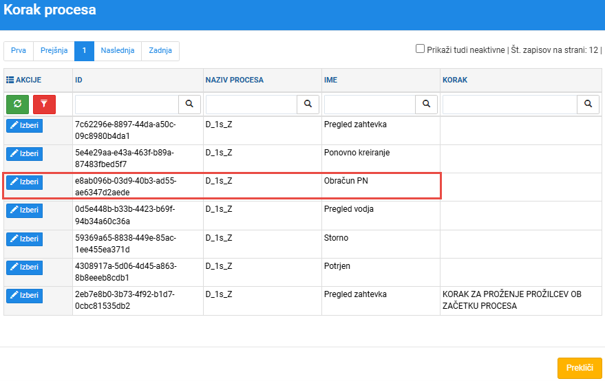The height and width of the screenshot is (381, 605).
Task: Focus the Ime filter input field
Action: point(370,104)
